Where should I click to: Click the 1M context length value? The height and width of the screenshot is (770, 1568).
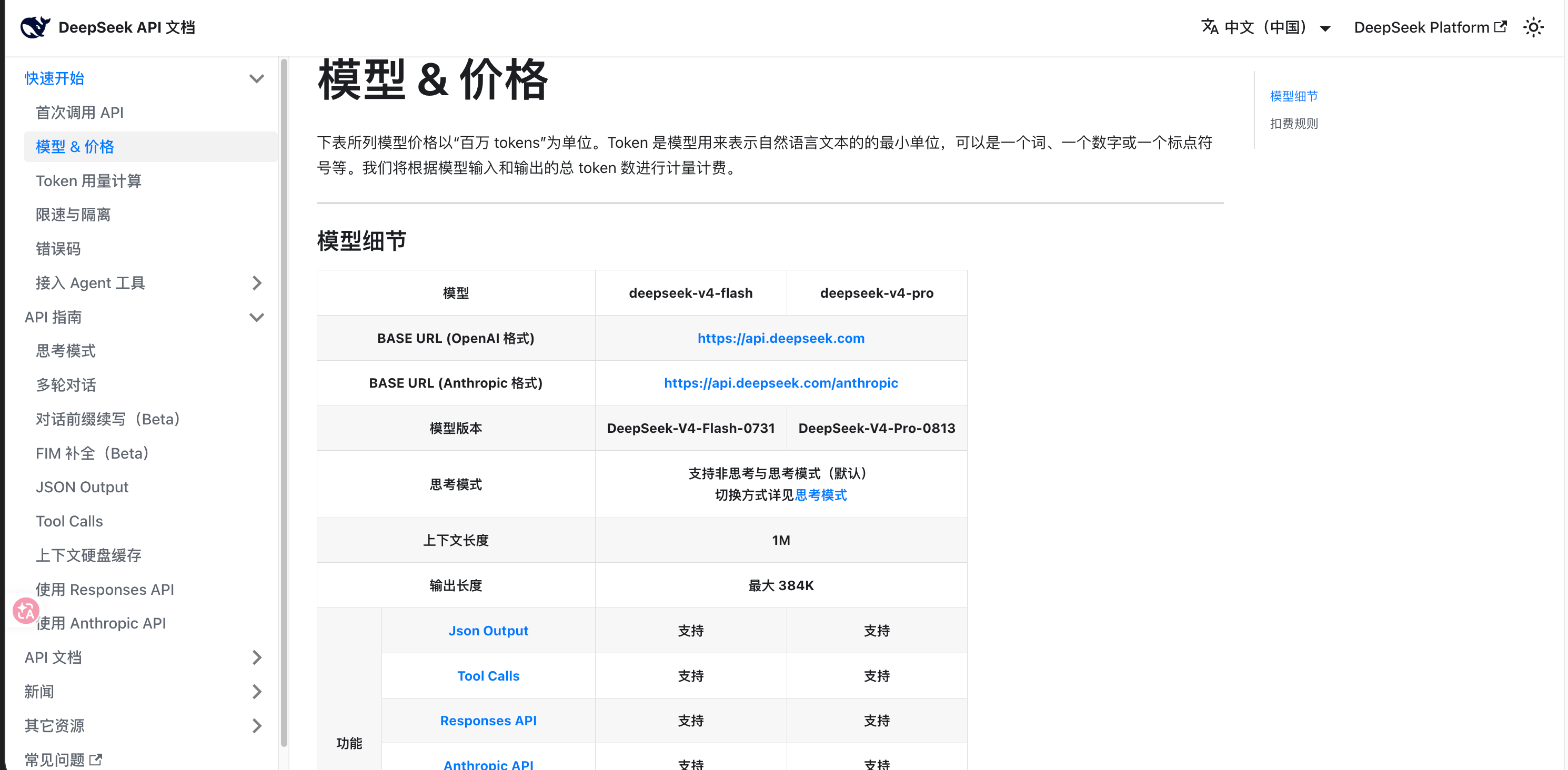pyautogui.click(x=781, y=540)
